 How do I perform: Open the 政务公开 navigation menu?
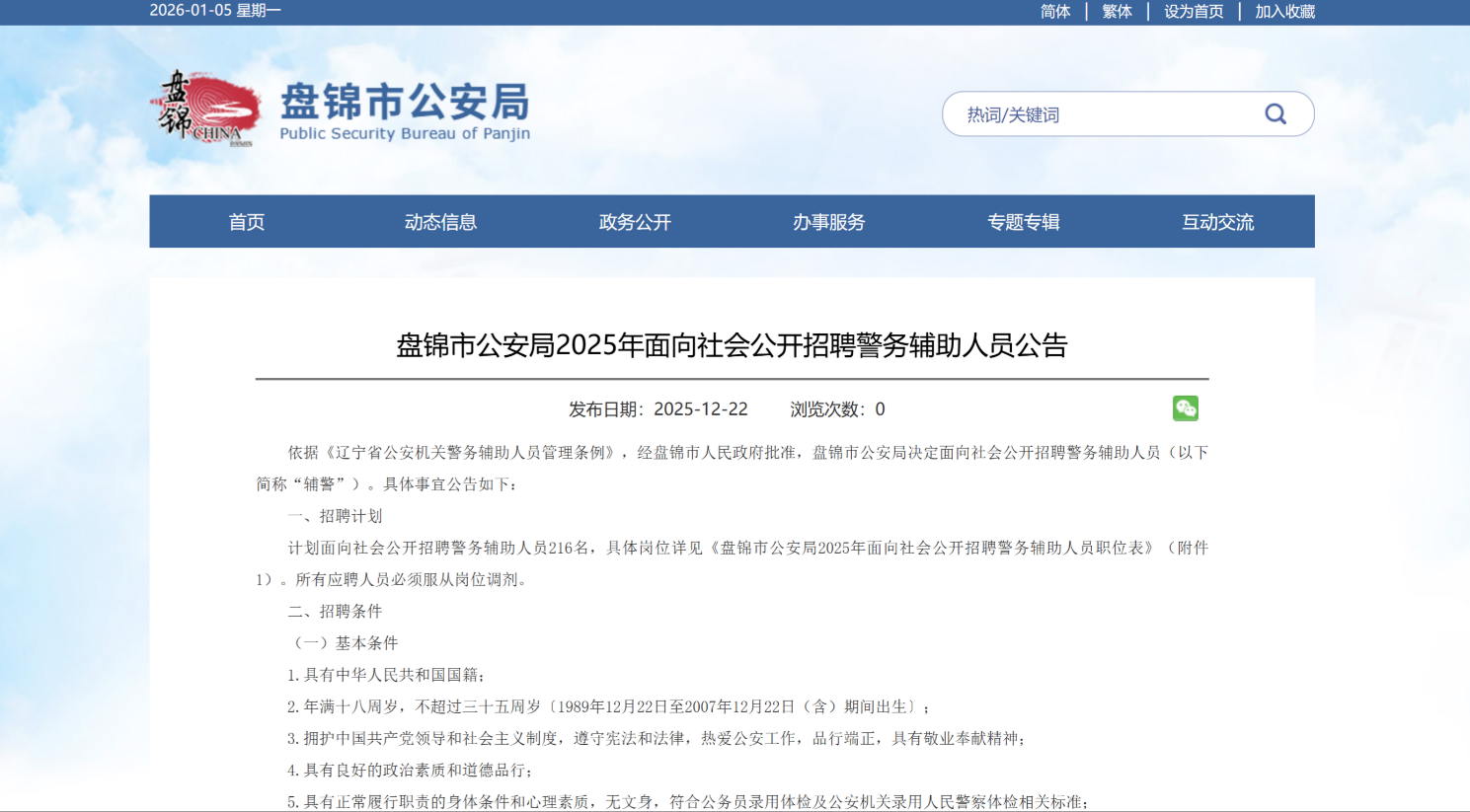coord(634,222)
